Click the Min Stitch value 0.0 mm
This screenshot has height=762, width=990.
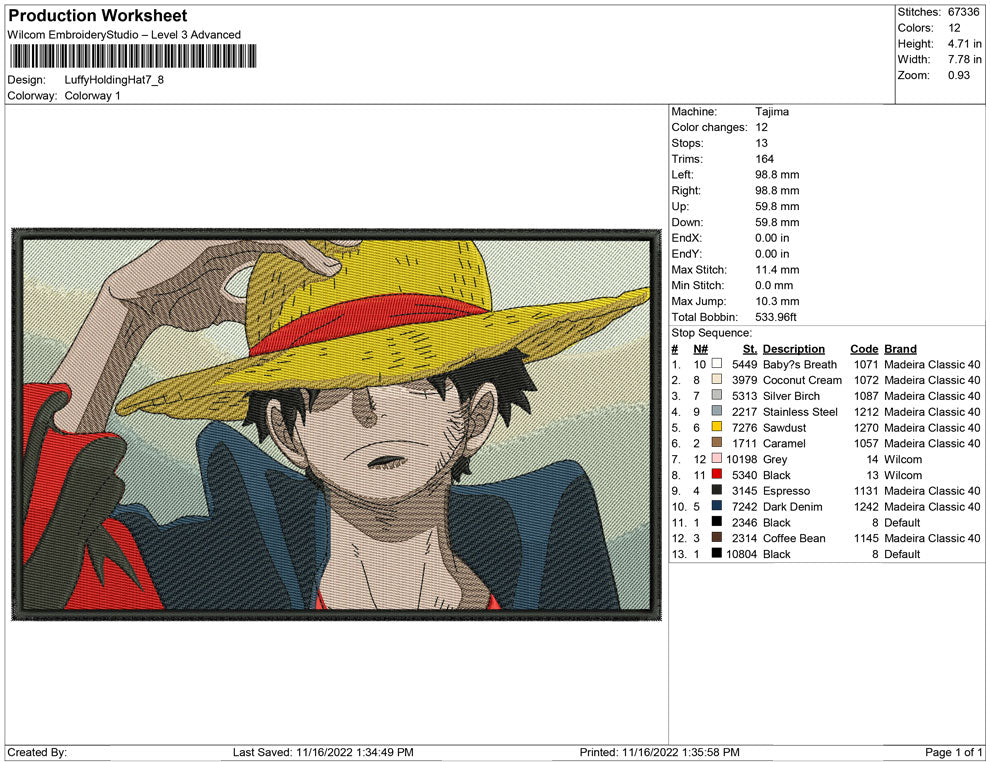click(774, 285)
